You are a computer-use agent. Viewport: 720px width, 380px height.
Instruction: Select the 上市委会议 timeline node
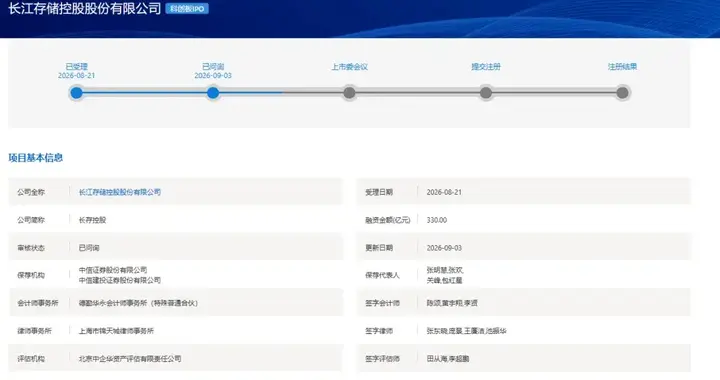[349, 93]
